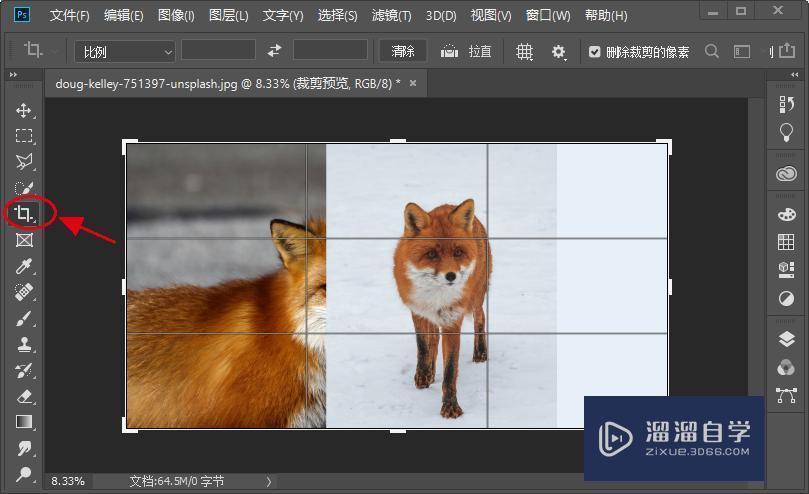This screenshot has width=809, height=494.
Task: Open the 滤镜(T) menu
Action: tap(391, 16)
